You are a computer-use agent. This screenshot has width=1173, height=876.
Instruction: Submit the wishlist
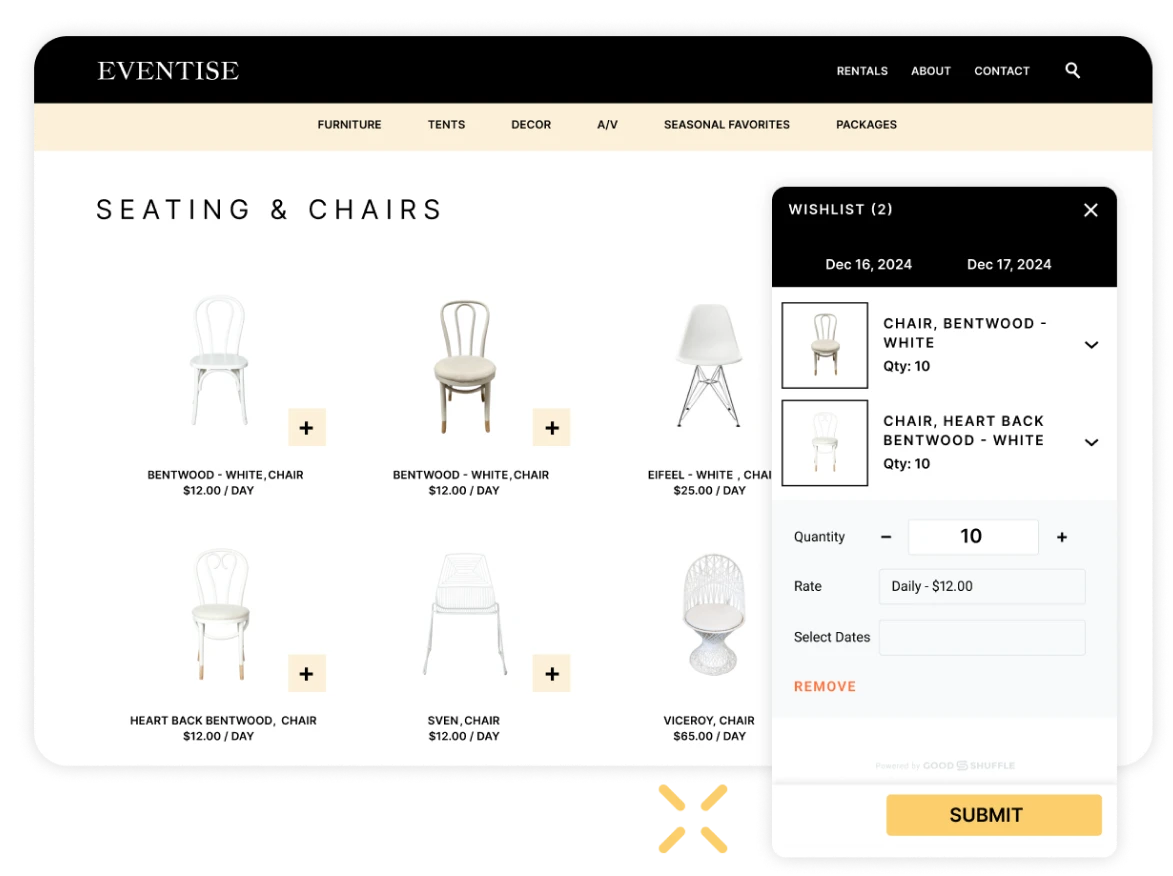993,815
